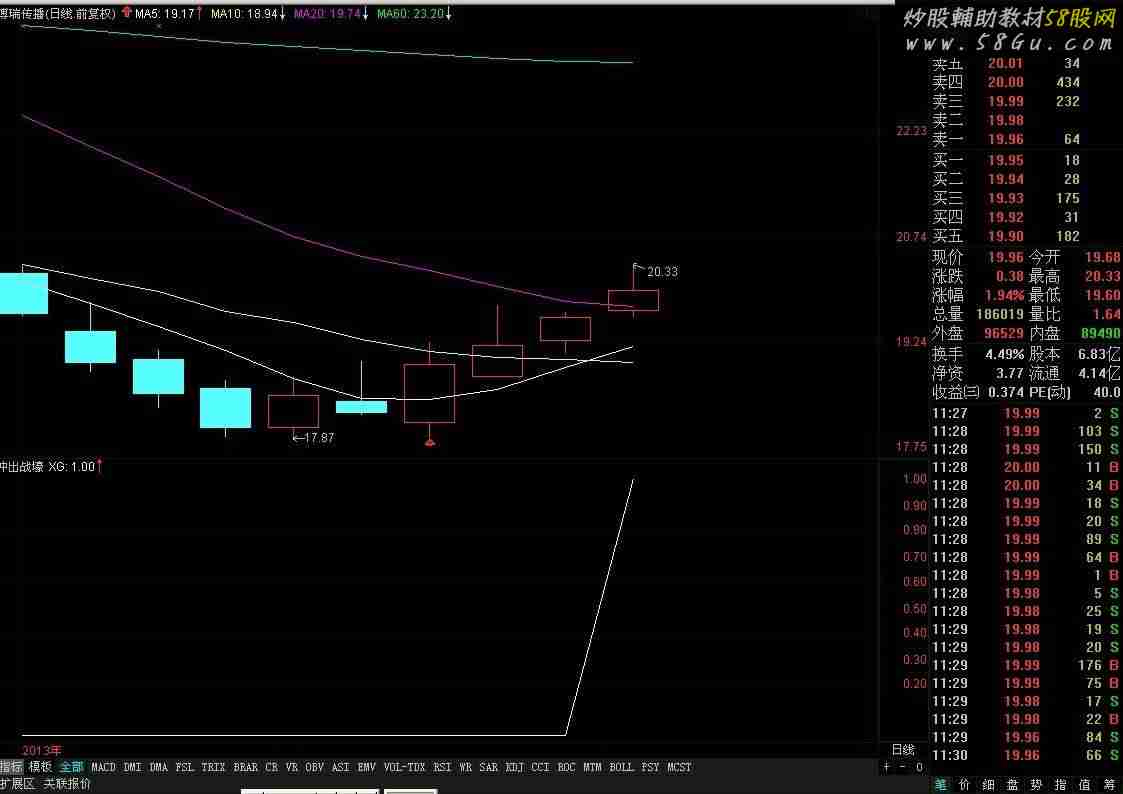Switch to the 值 value tab

[1084, 785]
